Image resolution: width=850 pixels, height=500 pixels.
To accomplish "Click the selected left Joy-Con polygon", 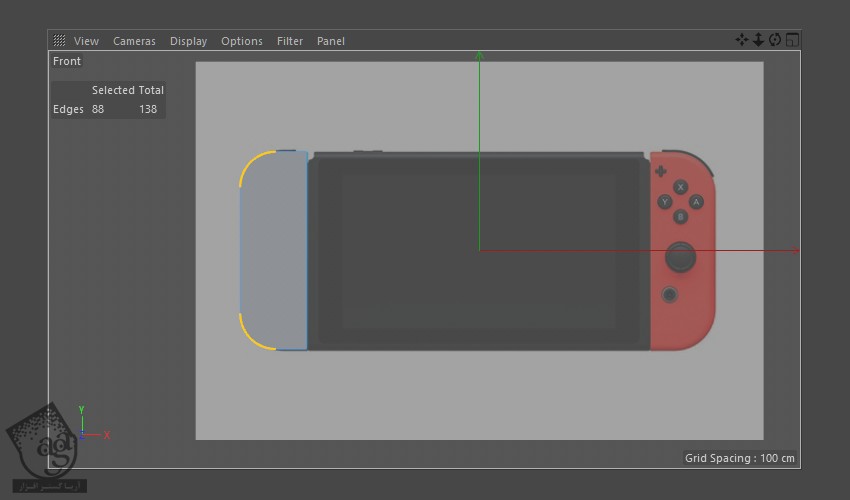I will [x=274, y=251].
